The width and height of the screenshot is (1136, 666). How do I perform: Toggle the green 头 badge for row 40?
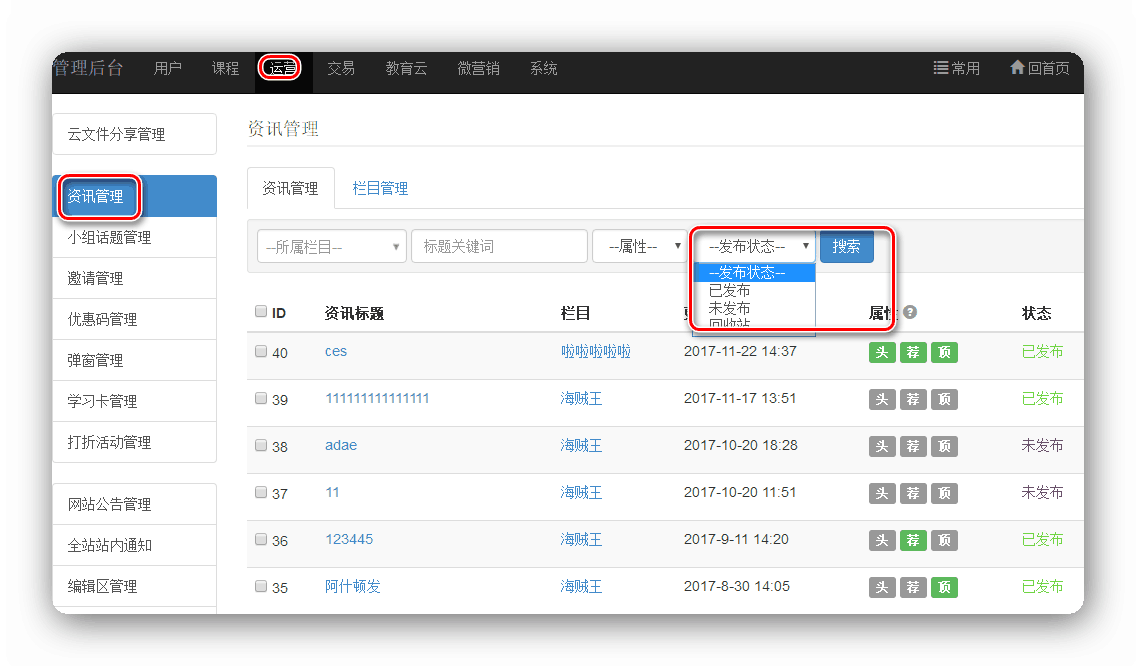[881, 352]
